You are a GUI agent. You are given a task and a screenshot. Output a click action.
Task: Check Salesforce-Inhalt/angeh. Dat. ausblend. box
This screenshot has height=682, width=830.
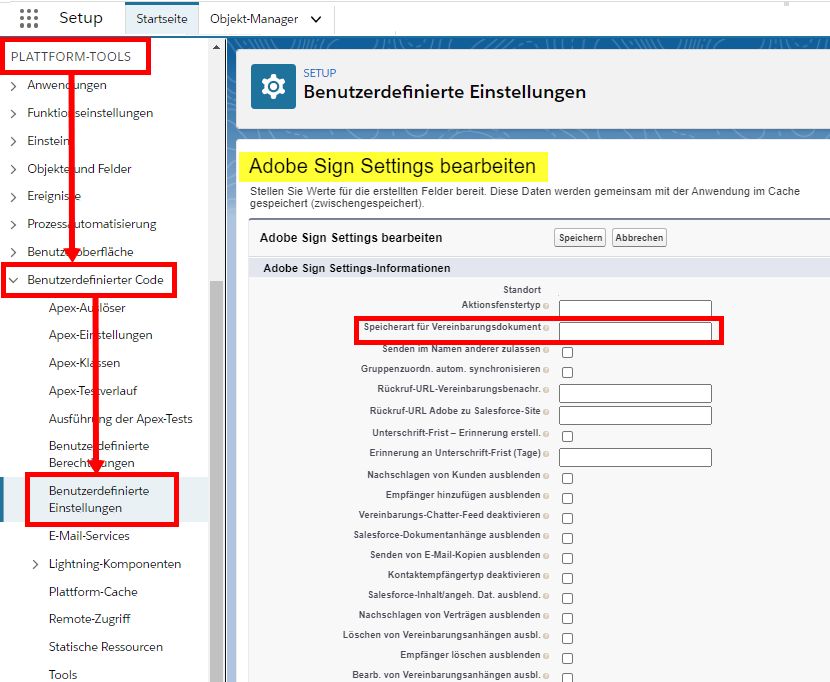click(x=567, y=598)
